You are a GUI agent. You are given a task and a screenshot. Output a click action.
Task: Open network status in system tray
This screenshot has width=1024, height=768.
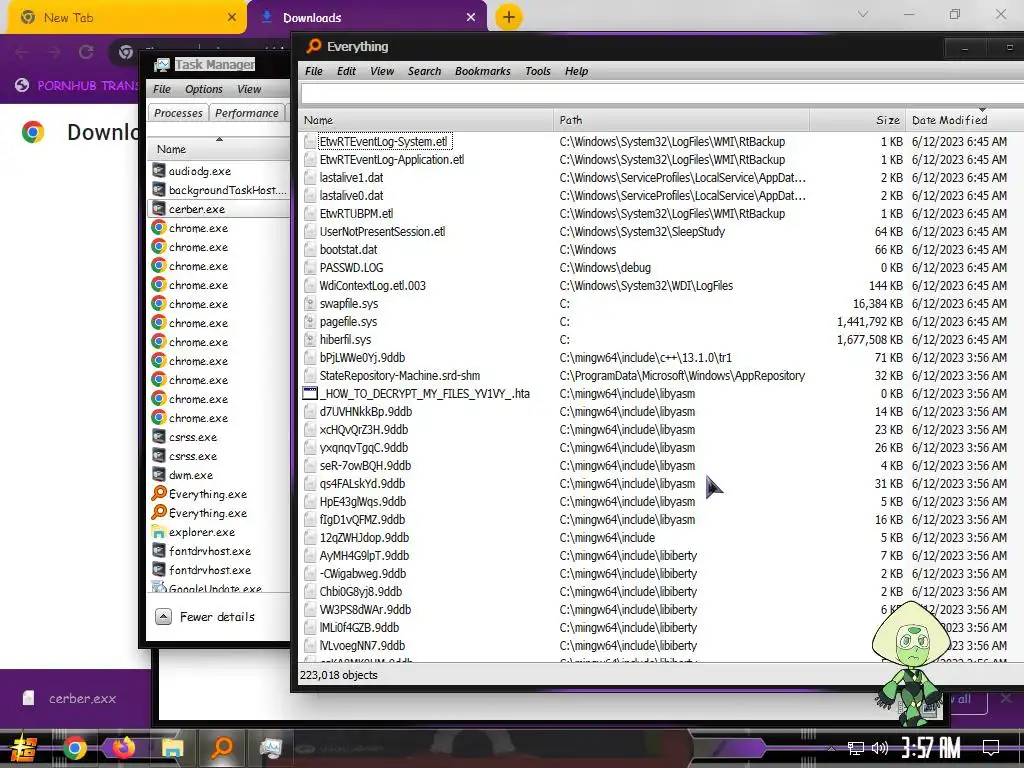[x=856, y=748]
